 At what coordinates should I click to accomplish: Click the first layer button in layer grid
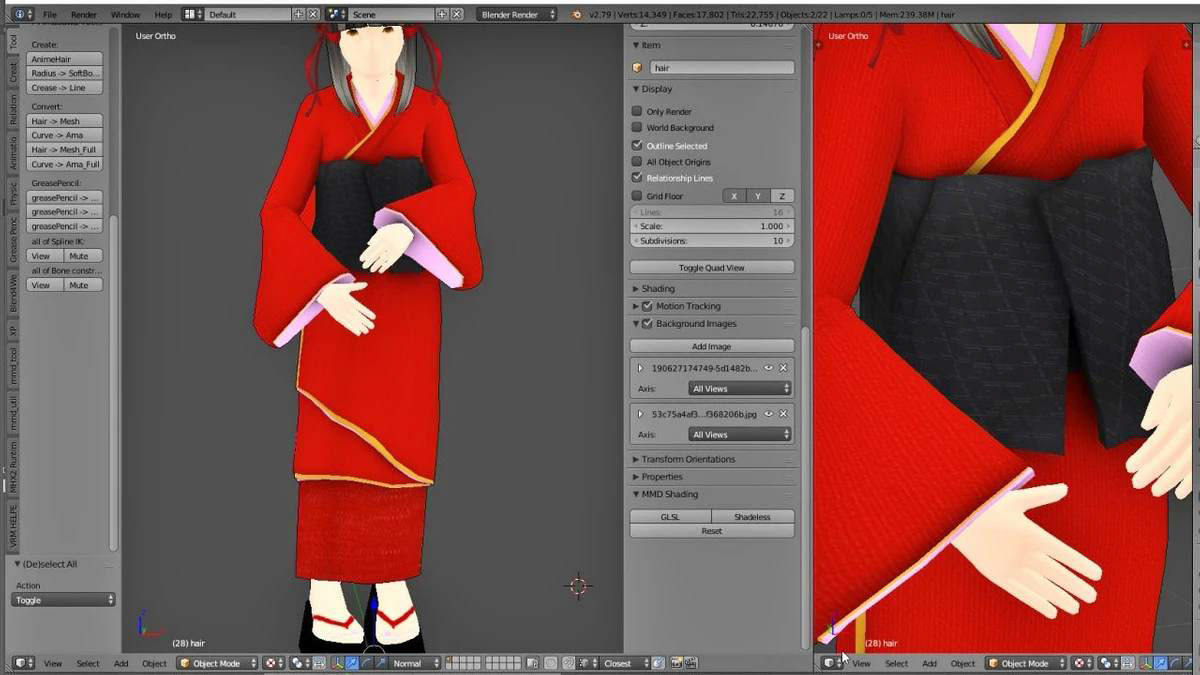coord(449,660)
